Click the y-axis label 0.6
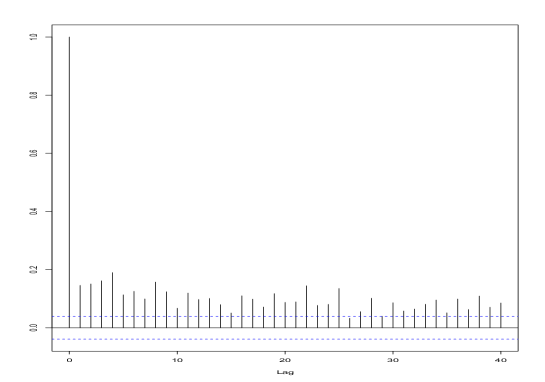 click(34, 153)
